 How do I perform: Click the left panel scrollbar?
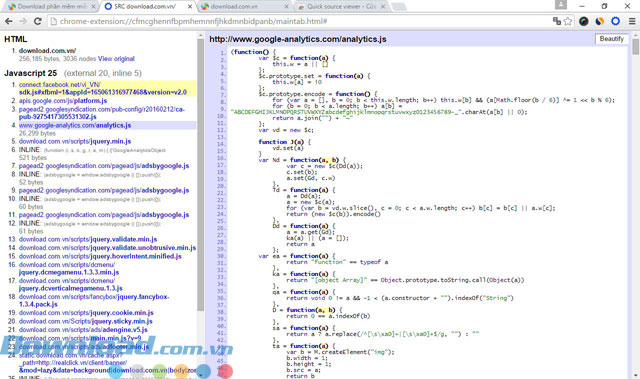(x=200, y=175)
